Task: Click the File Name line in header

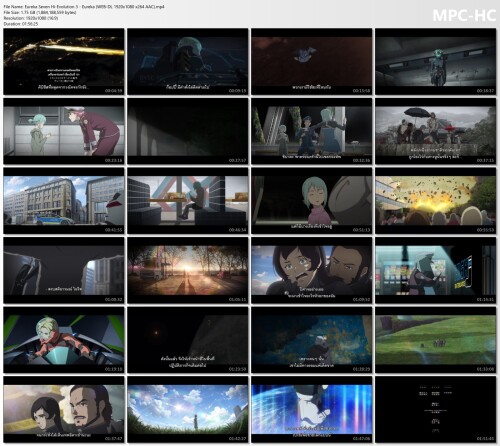Action: (84, 7)
